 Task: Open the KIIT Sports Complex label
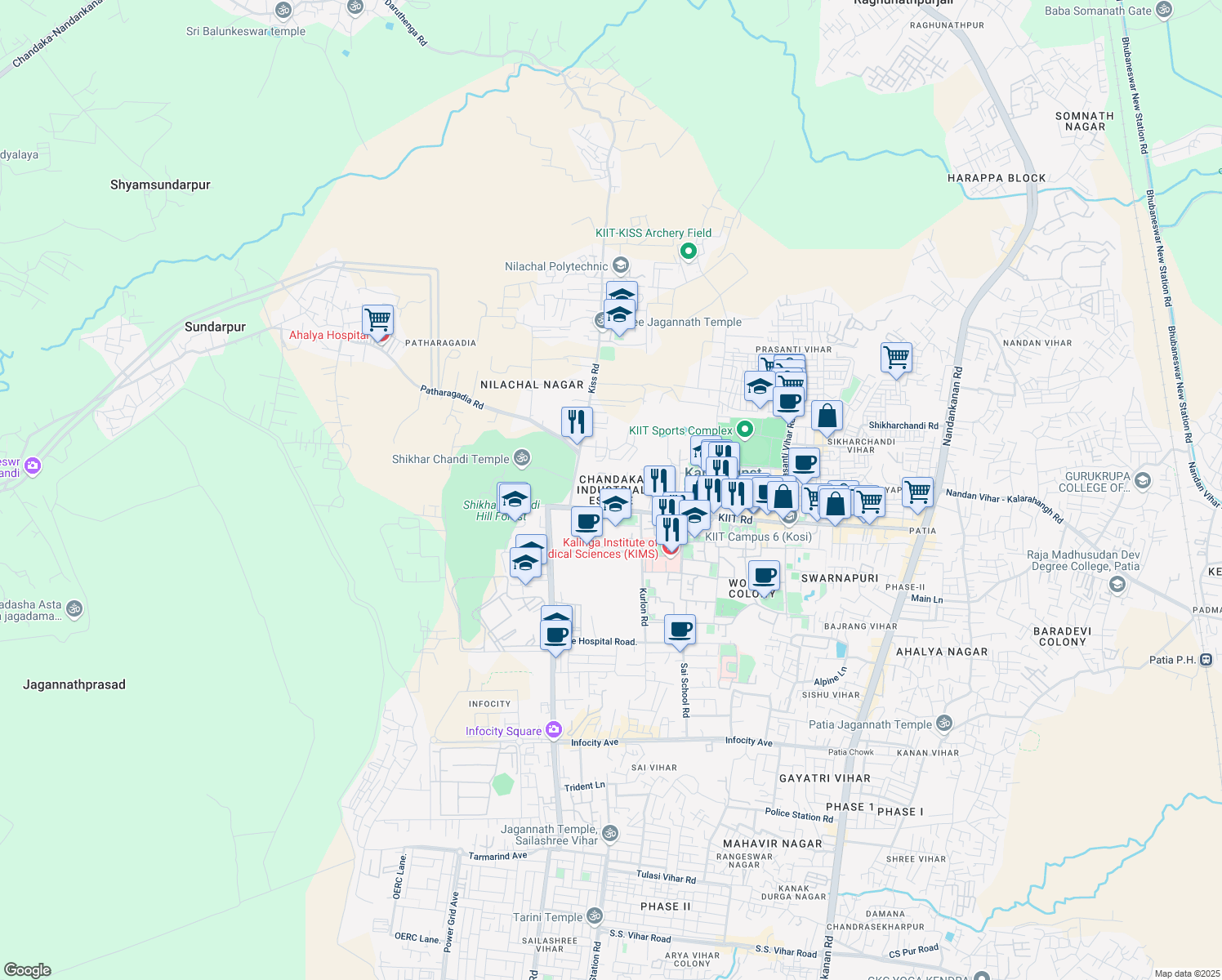680,430
